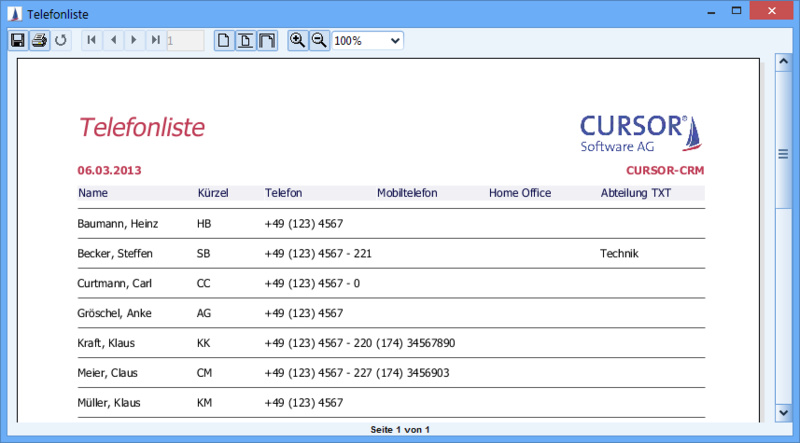Click the vertical scrollbar down arrow
800x443 pixels.
tap(784, 413)
